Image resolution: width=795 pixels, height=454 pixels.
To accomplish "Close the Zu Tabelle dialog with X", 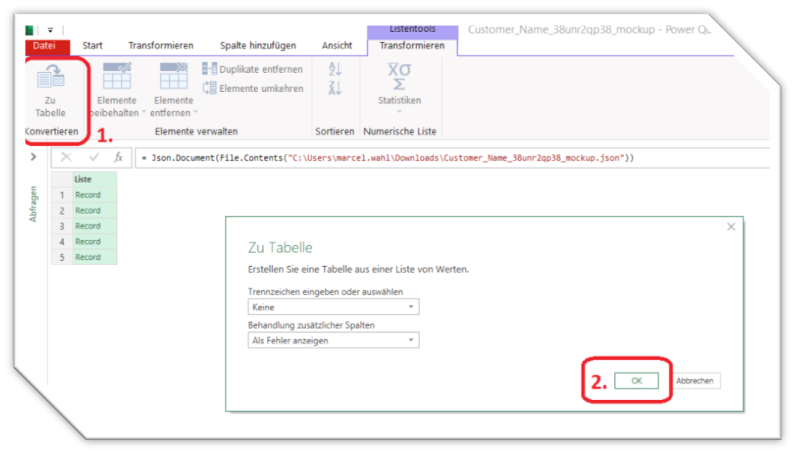I will [x=731, y=227].
